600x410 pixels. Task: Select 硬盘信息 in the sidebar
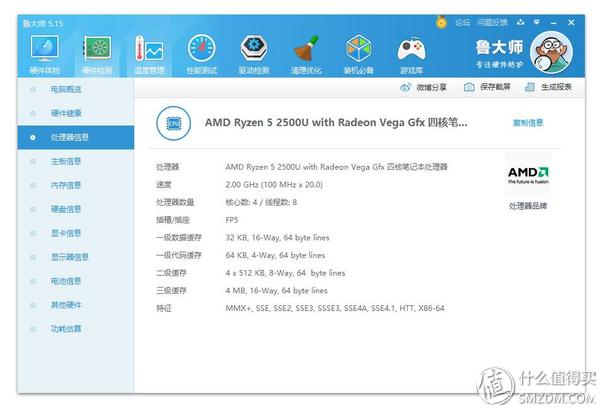(76, 209)
